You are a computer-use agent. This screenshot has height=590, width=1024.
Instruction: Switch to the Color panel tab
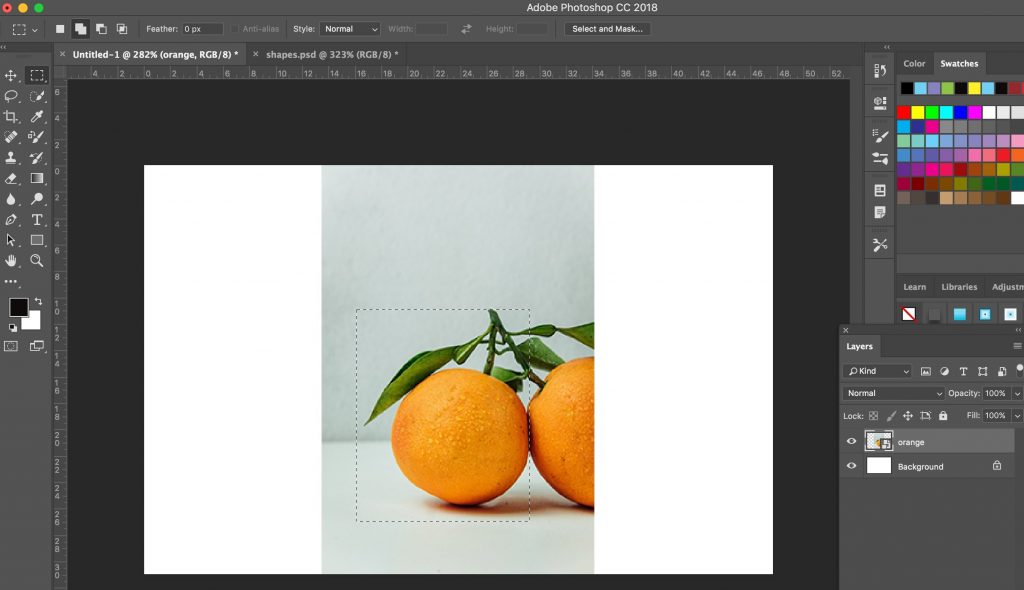(x=913, y=62)
